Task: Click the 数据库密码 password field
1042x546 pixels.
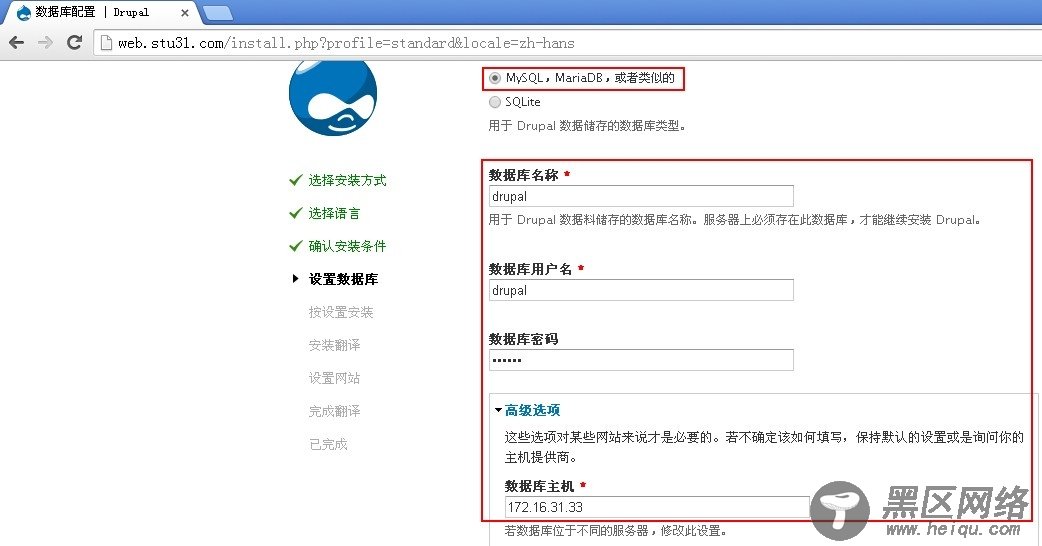Action: [640, 360]
